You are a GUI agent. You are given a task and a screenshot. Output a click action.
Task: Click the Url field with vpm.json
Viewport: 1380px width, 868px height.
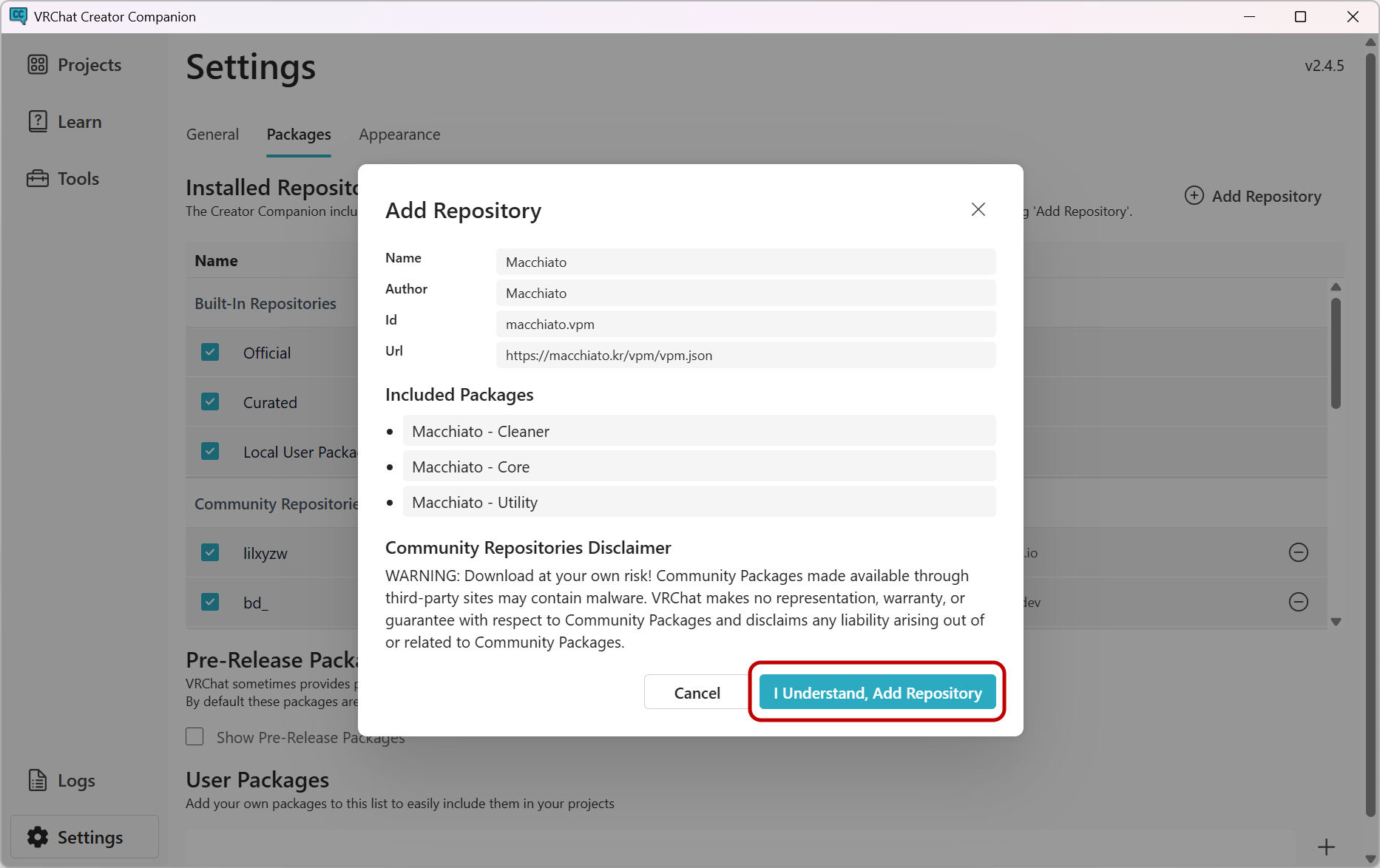pyautogui.click(x=745, y=355)
